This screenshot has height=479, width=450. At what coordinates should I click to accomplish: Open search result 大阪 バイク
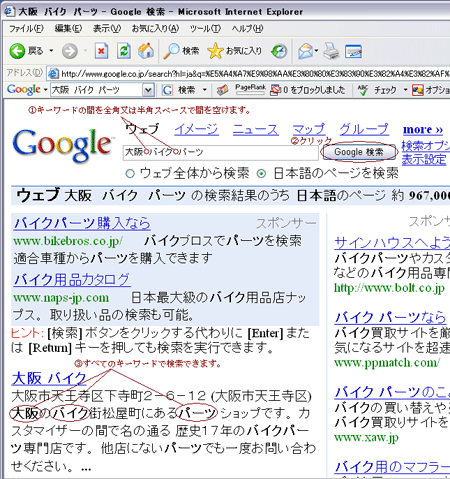[49, 378]
